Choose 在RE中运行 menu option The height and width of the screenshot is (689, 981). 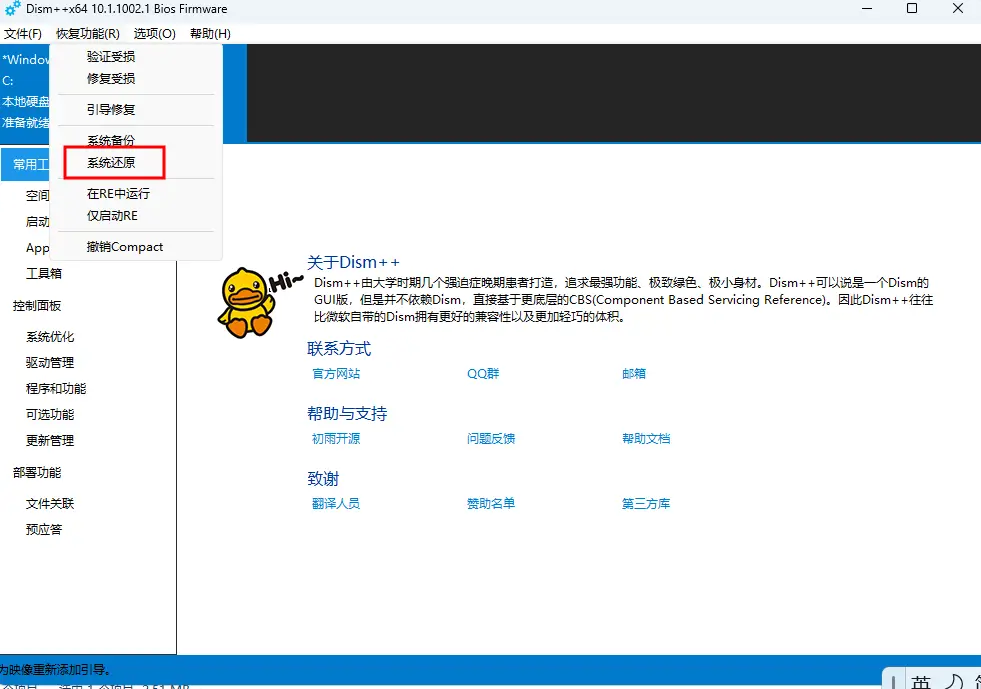point(118,194)
